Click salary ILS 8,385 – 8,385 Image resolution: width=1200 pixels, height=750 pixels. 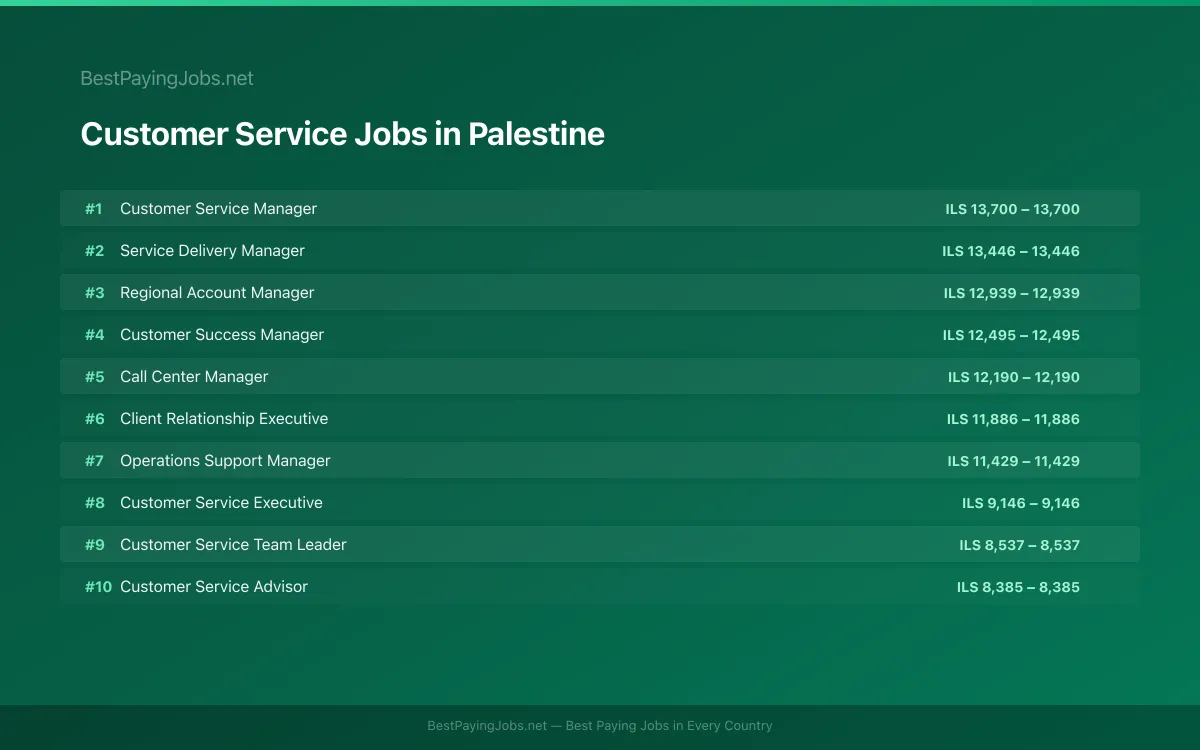[1019, 587]
